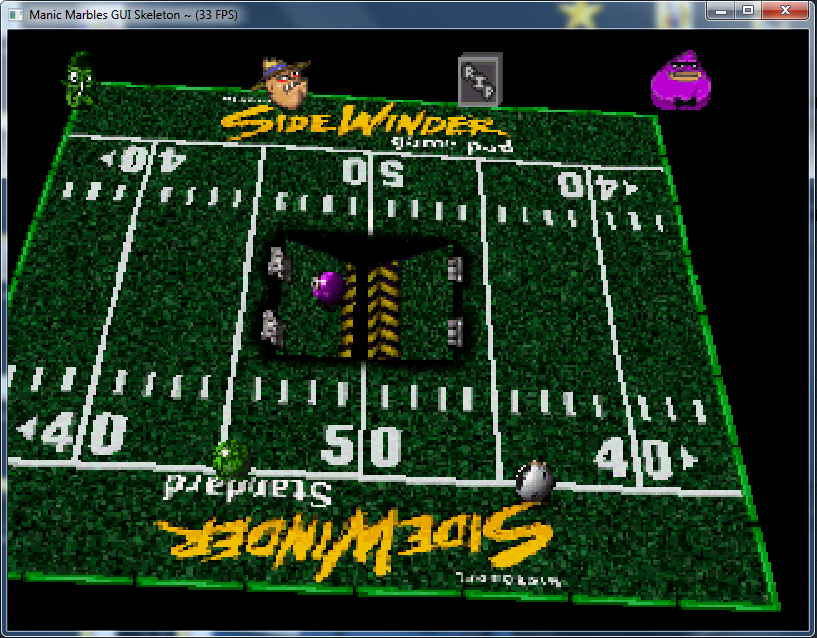Click the purple marble in the center pit
This screenshot has height=638, width=817.
328,288
